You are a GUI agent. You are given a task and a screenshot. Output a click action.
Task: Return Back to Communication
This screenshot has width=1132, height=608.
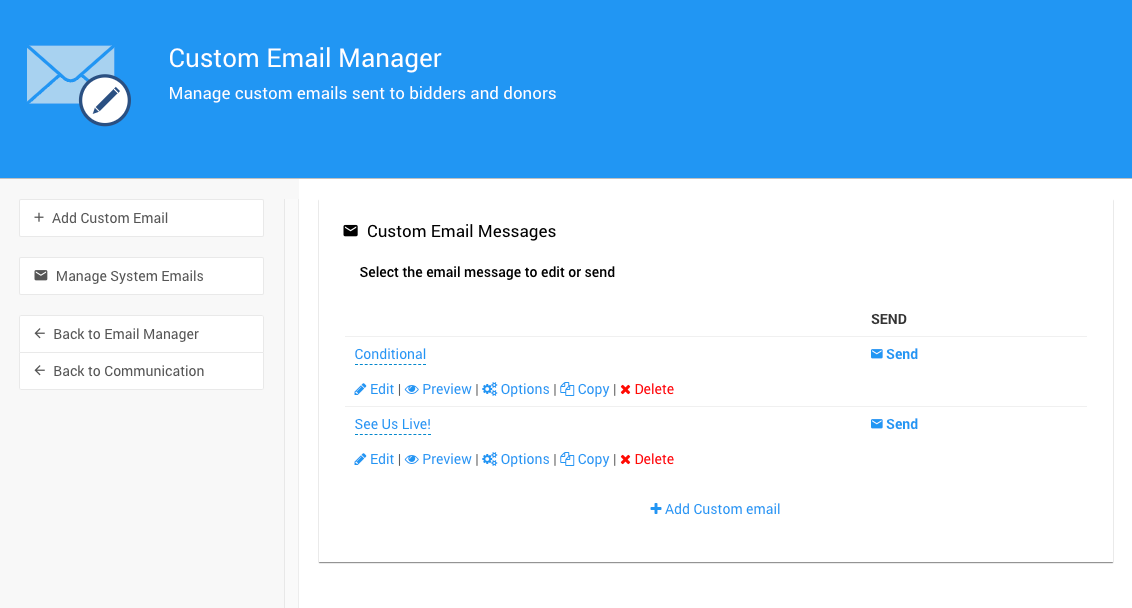click(x=141, y=371)
